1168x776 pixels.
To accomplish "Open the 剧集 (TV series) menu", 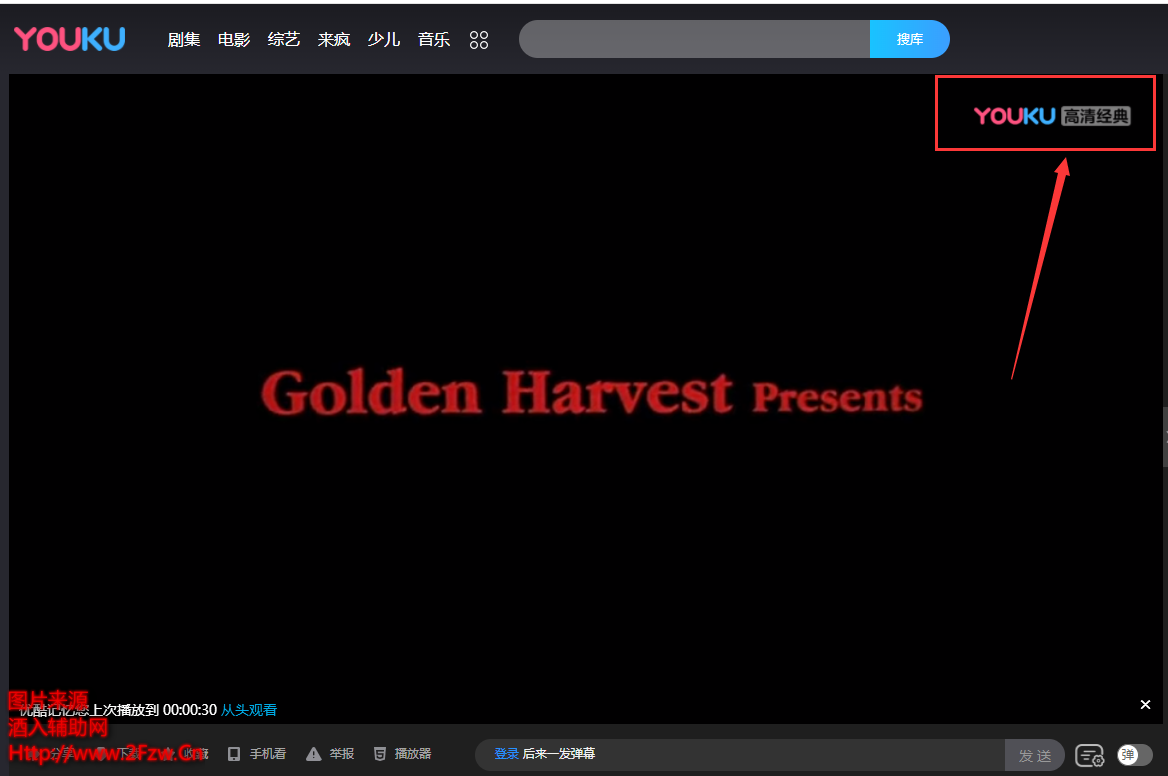I will pos(184,39).
